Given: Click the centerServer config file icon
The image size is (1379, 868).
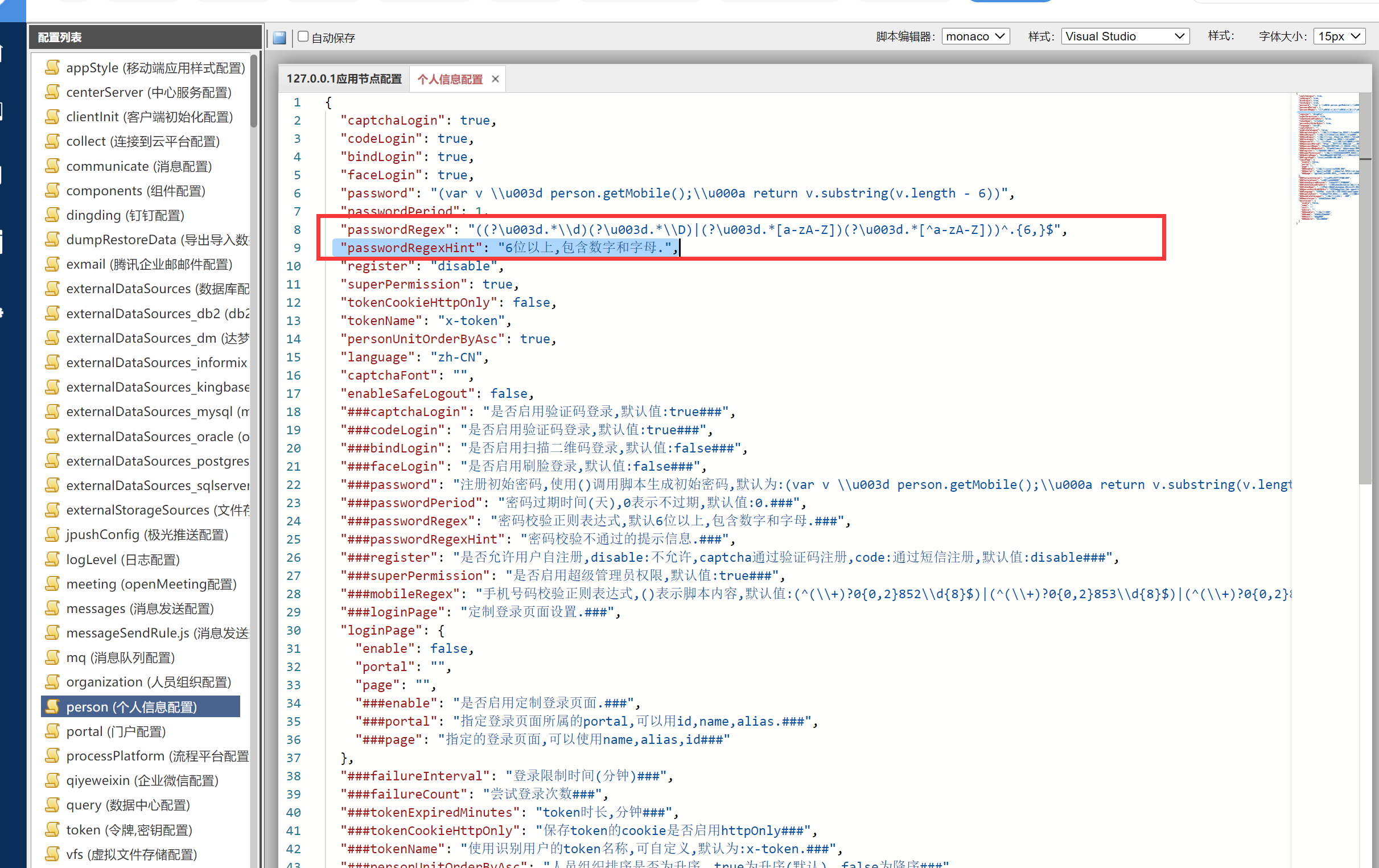Looking at the screenshot, I should [x=53, y=92].
